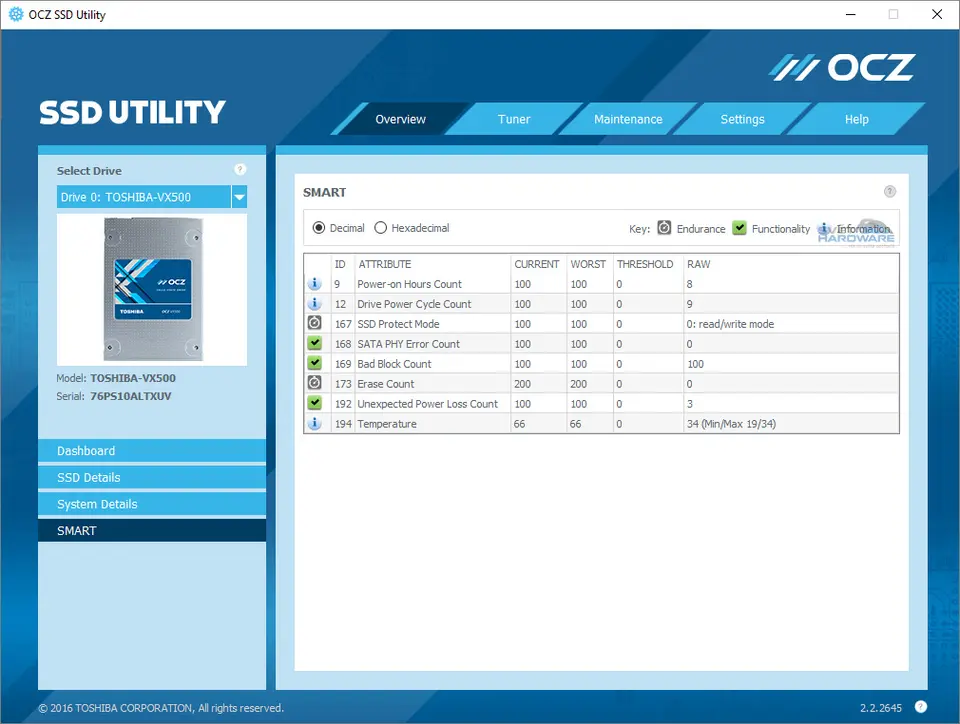
Task: Open the Help tab
Action: pyautogui.click(x=857, y=119)
